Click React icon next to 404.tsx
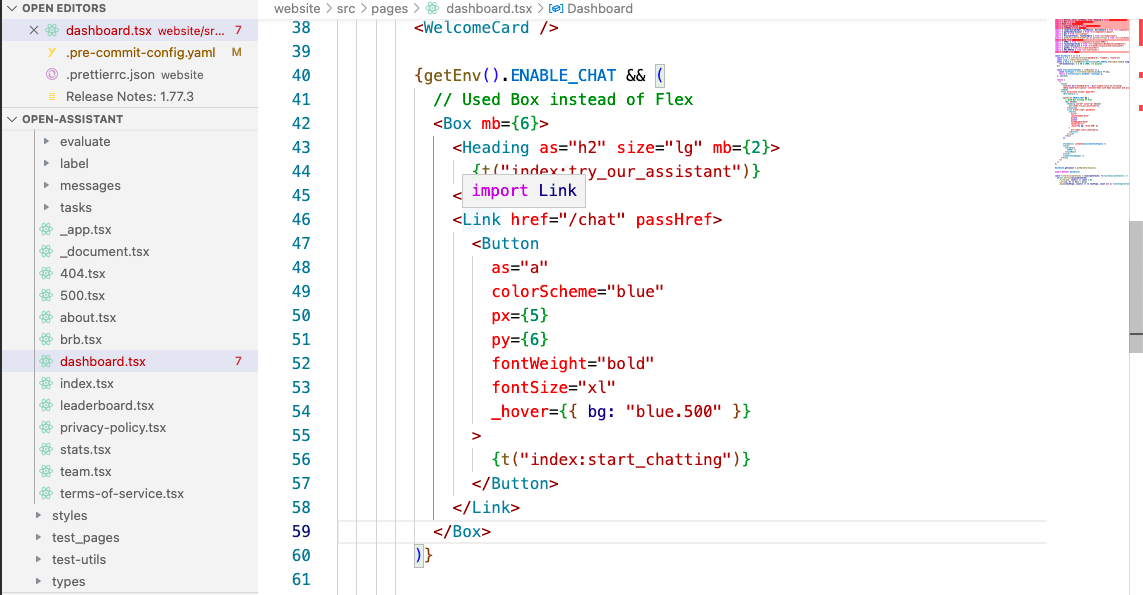 coord(47,273)
